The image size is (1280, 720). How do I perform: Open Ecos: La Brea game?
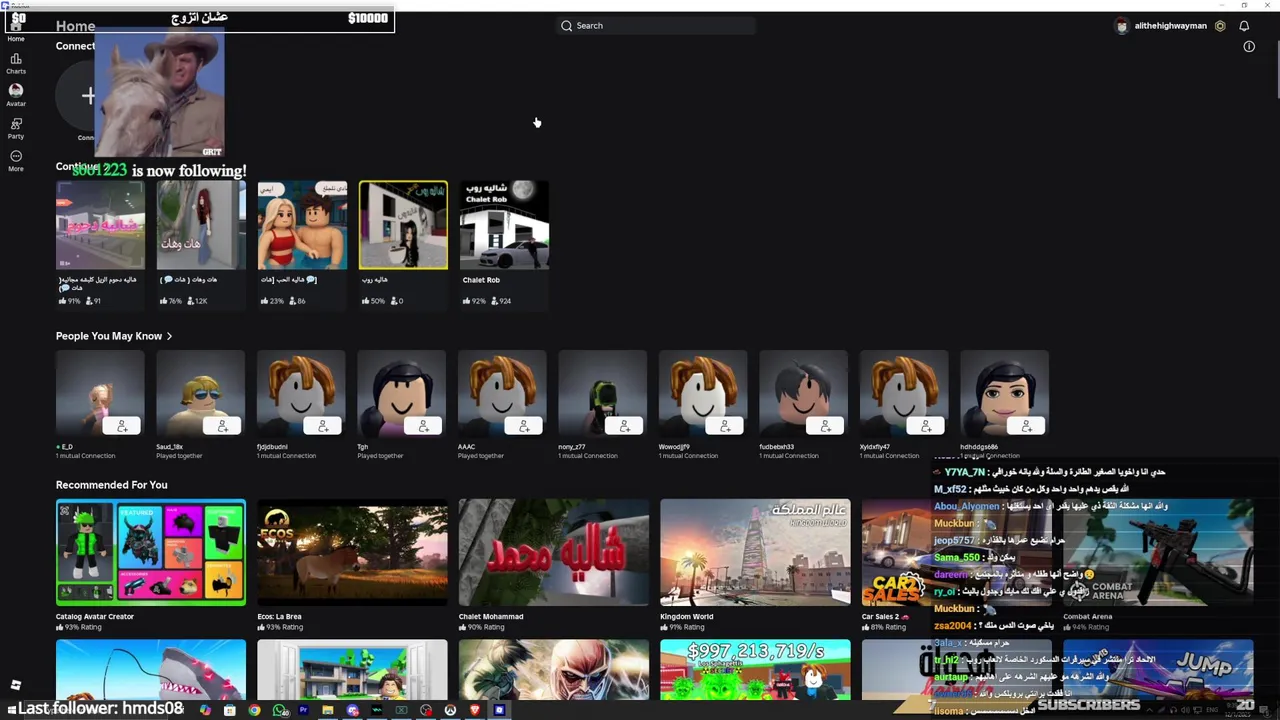(352, 553)
